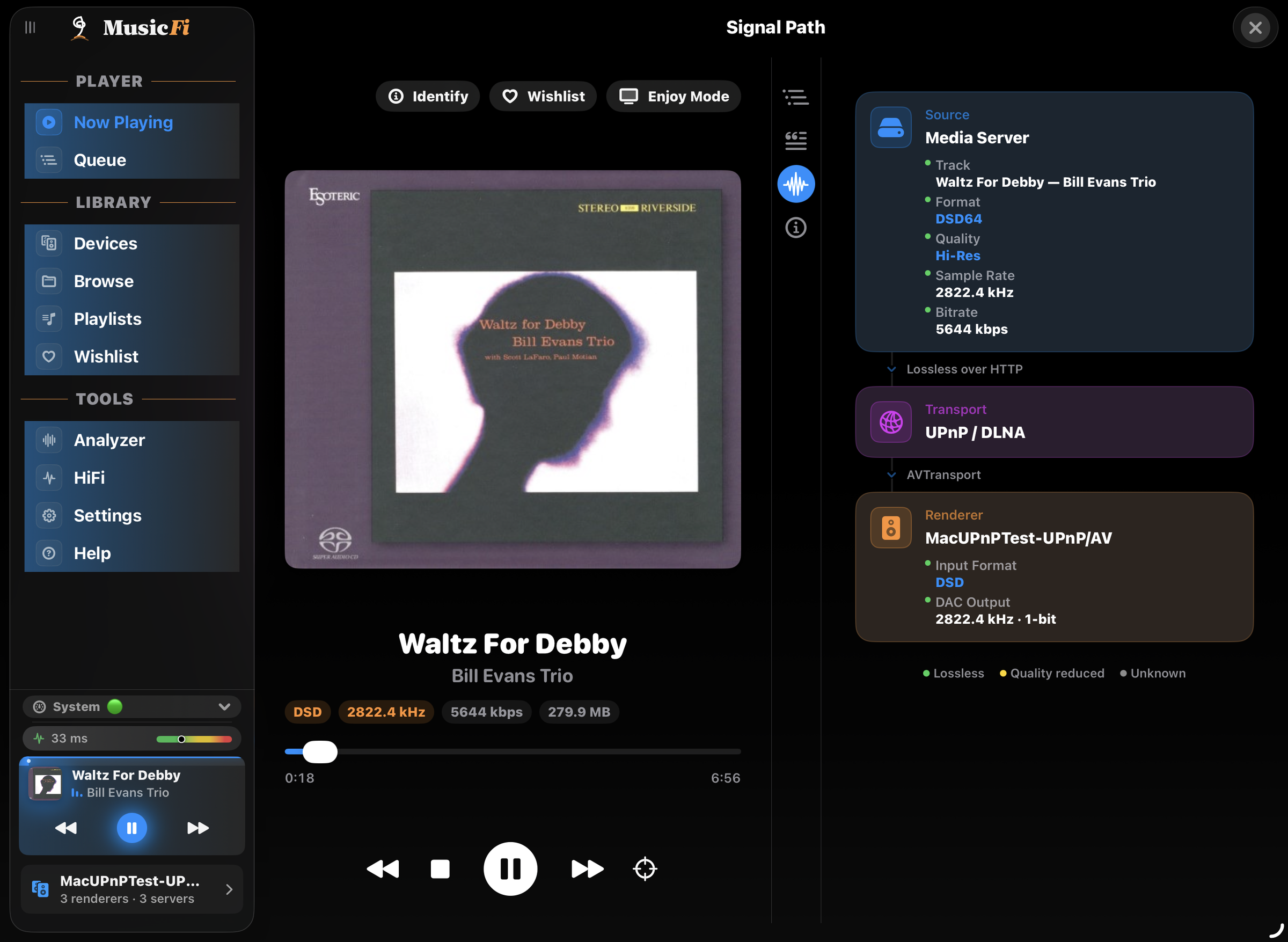
Task: Go to previous track in main controls
Action: click(383, 869)
